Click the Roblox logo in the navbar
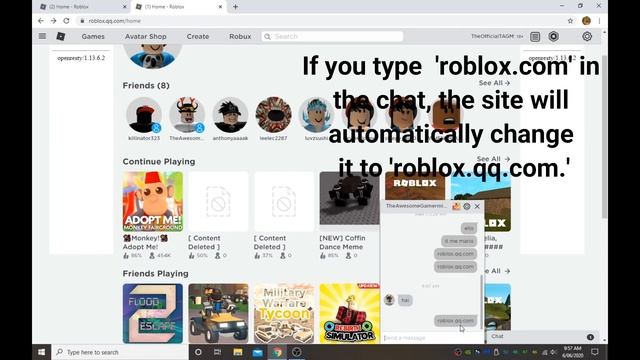 pos(60,36)
